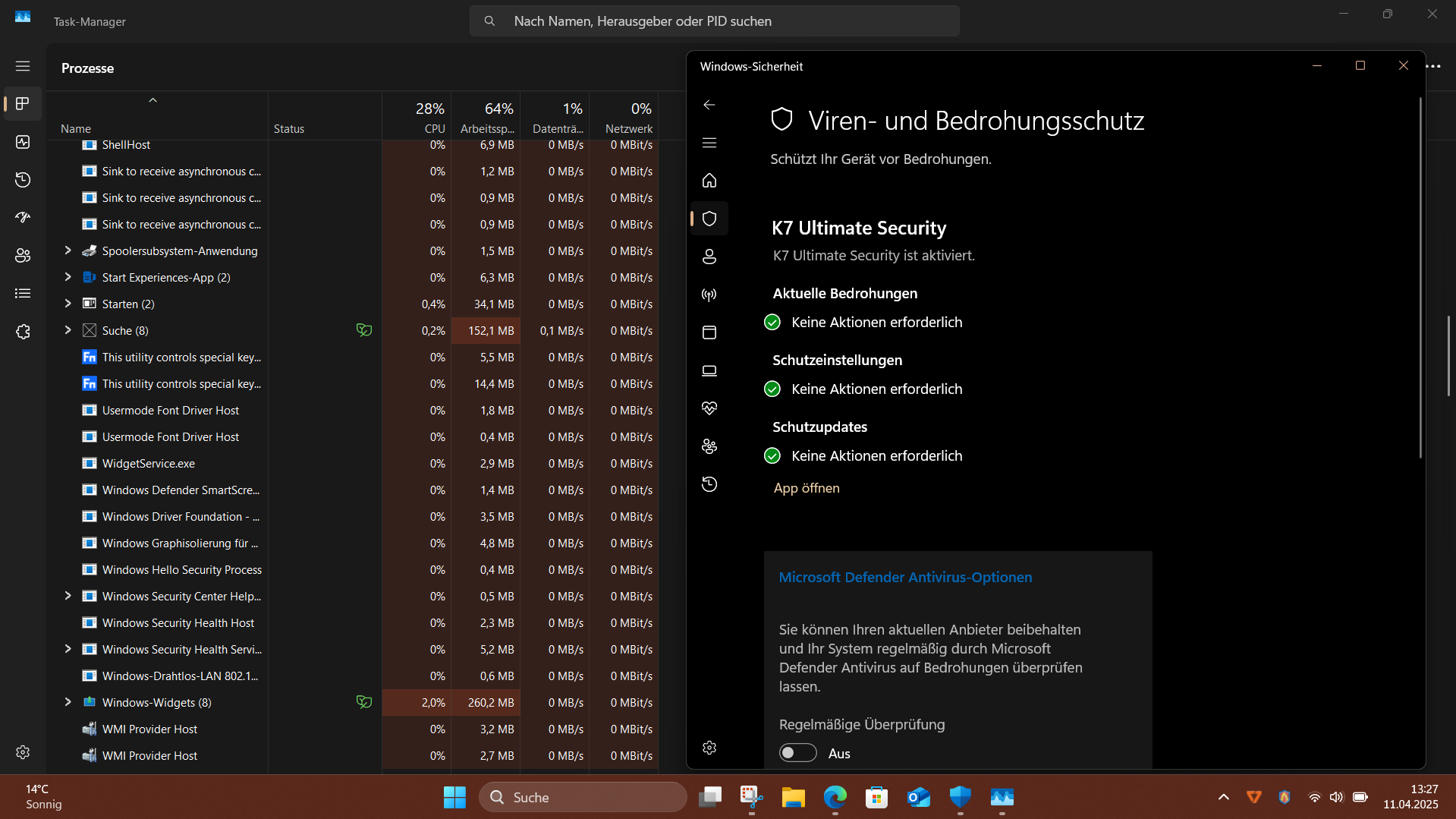
Task: Select Windows Driver Foundation process
Action: coord(352,516)
